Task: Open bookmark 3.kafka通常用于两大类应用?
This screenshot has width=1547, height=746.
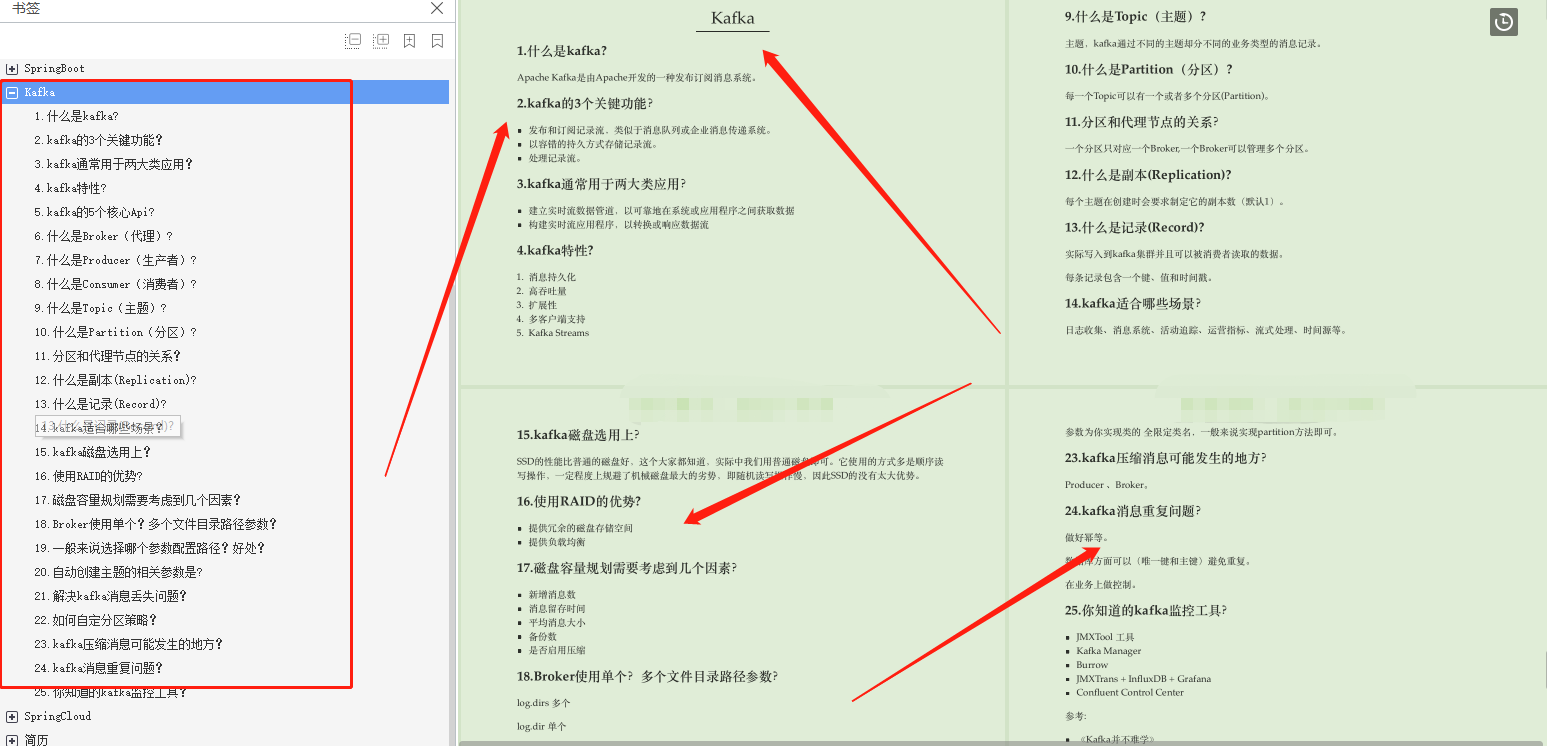Action: pos(113,164)
